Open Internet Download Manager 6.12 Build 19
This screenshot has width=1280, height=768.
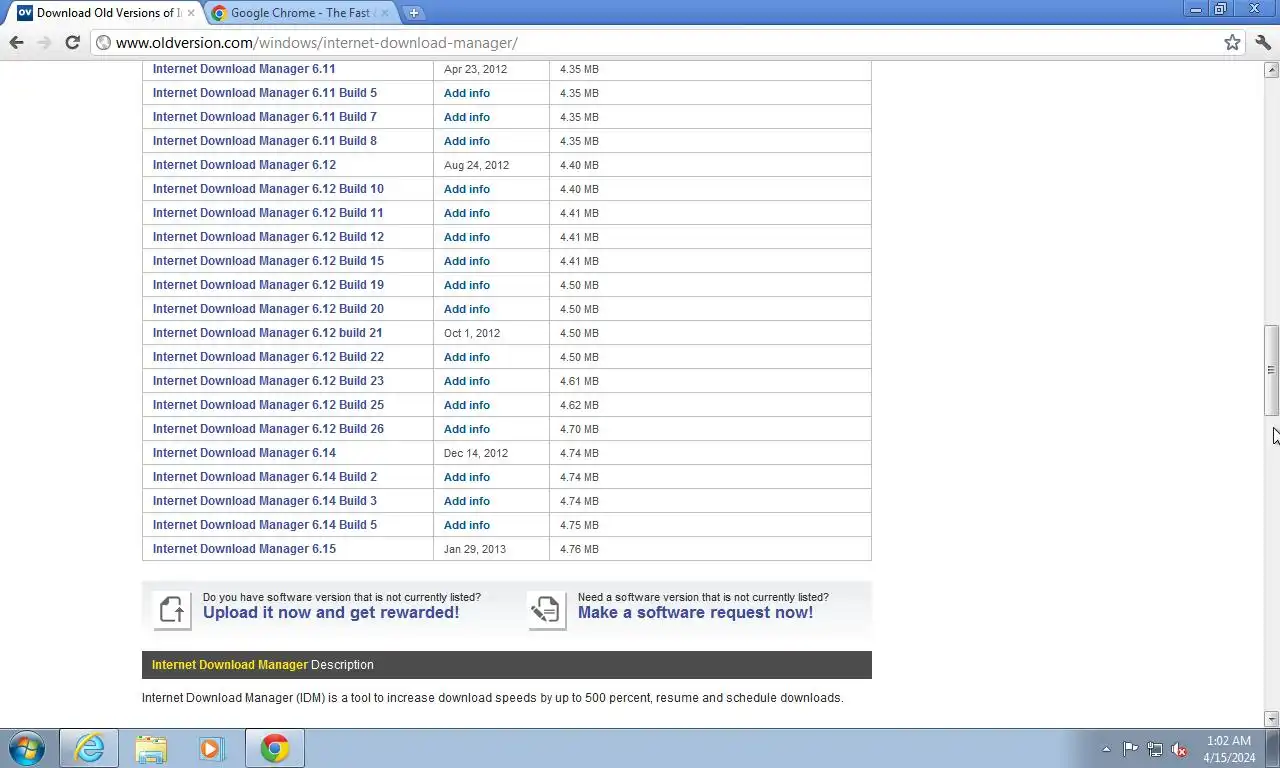pyautogui.click(x=268, y=285)
